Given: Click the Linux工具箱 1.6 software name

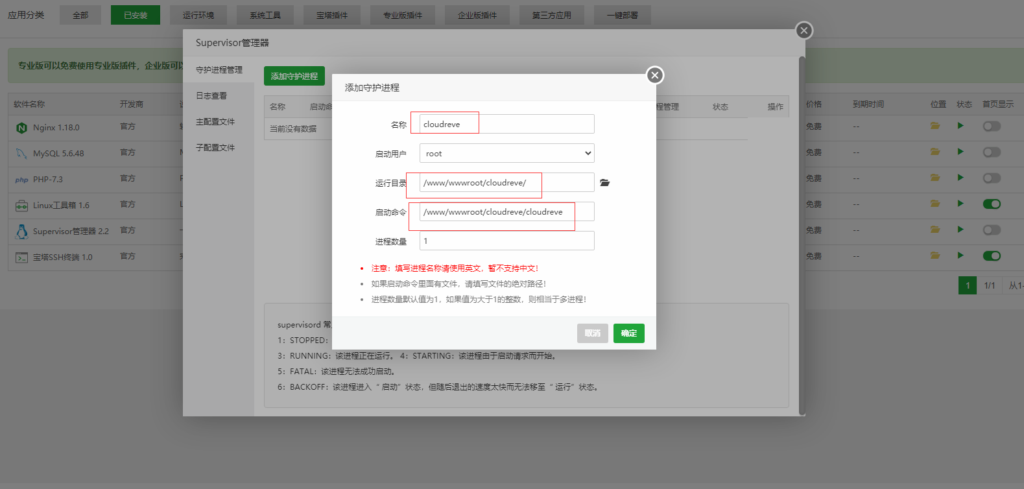Looking at the screenshot, I should click(61, 205).
